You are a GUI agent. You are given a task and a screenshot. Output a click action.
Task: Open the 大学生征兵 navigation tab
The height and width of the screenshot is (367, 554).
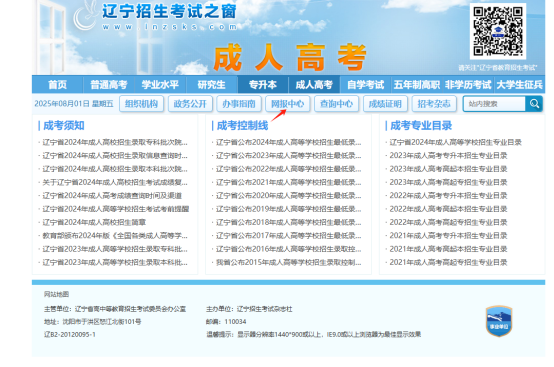[519, 85]
